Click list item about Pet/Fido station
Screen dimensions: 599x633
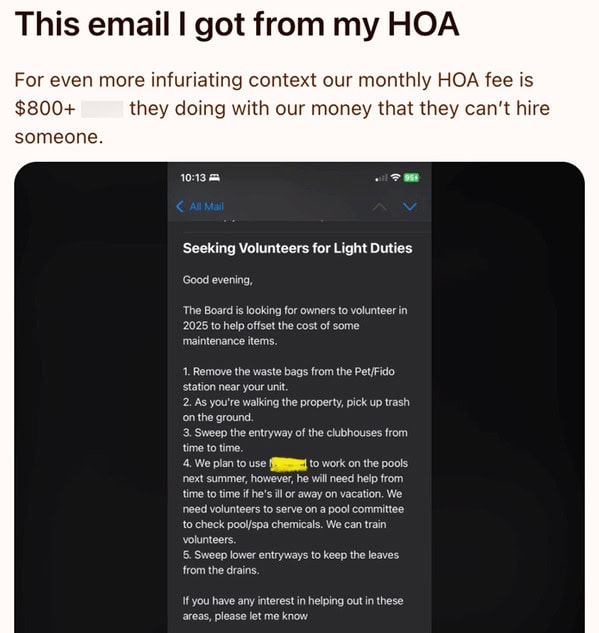point(289,379)
